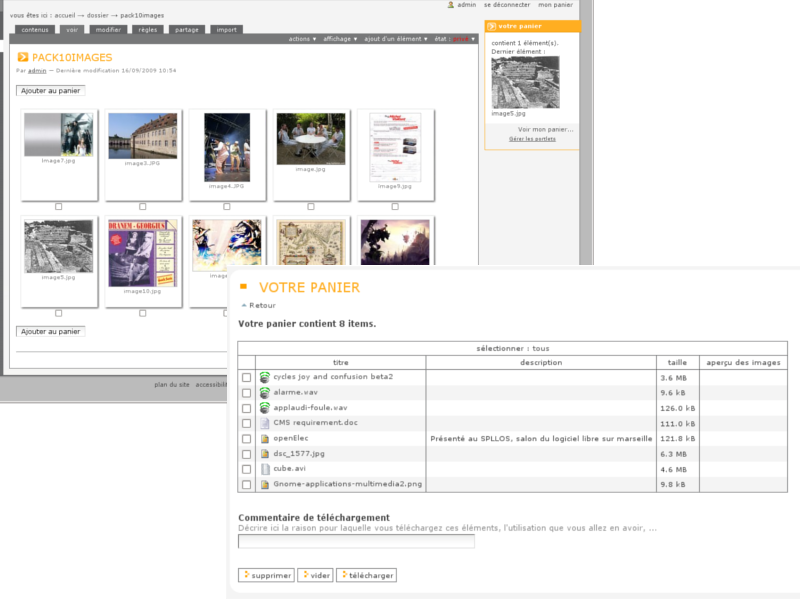Viewport: 800px width, 600px height.
Task: Open the partage tab
Action: [x=186, y=30]
